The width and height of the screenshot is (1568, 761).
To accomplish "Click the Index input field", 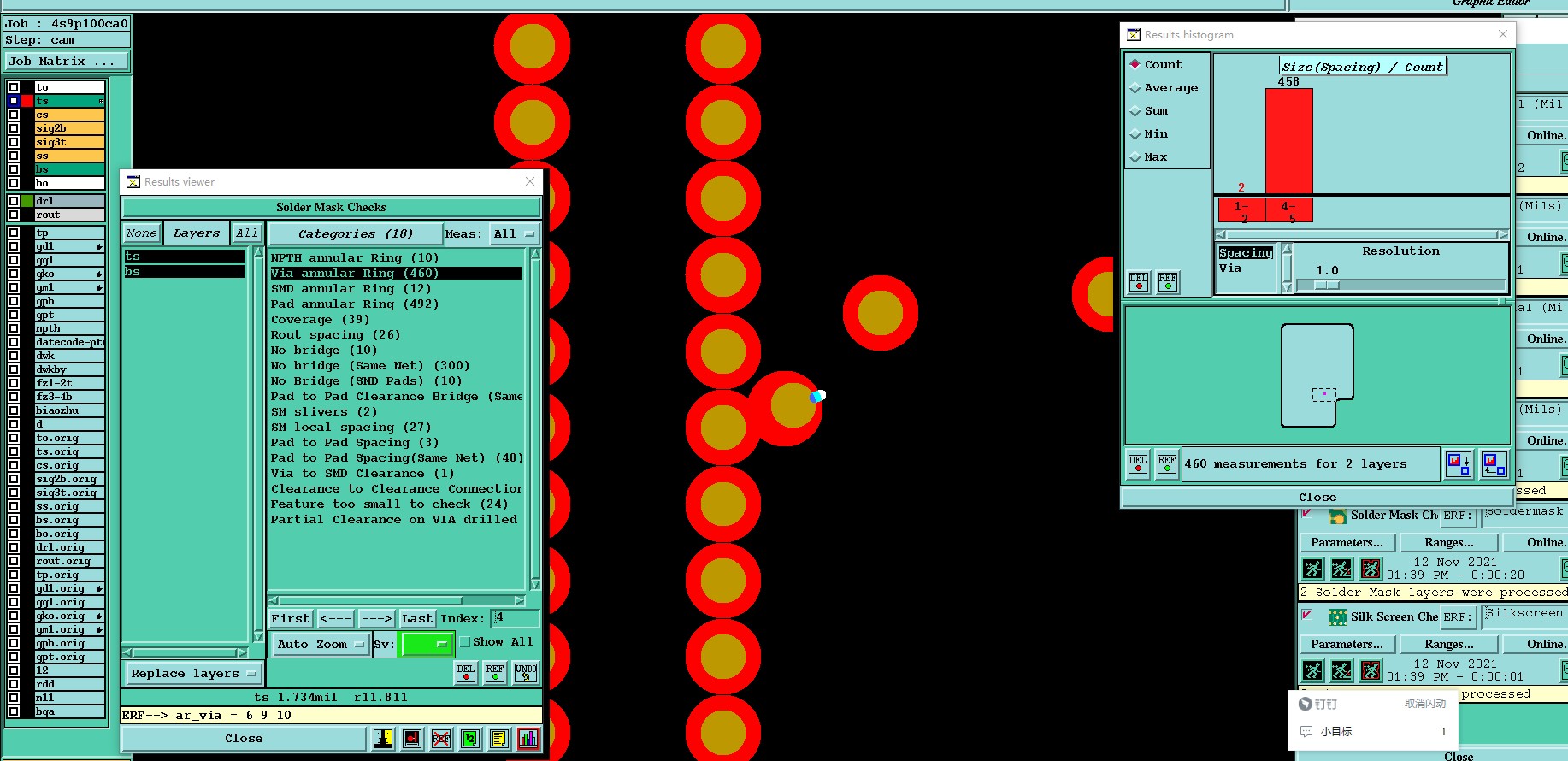I will 516,618.
